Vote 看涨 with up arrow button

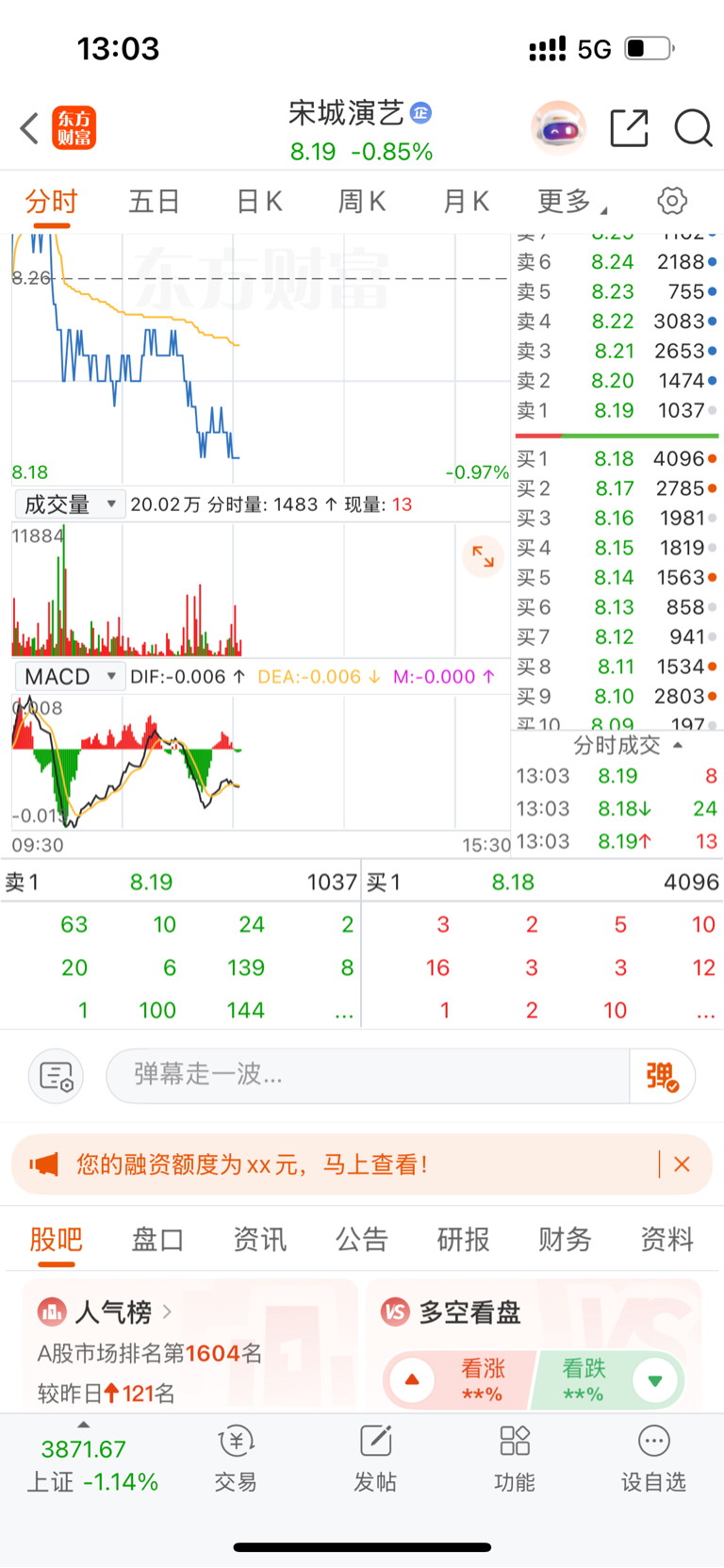411,1380
